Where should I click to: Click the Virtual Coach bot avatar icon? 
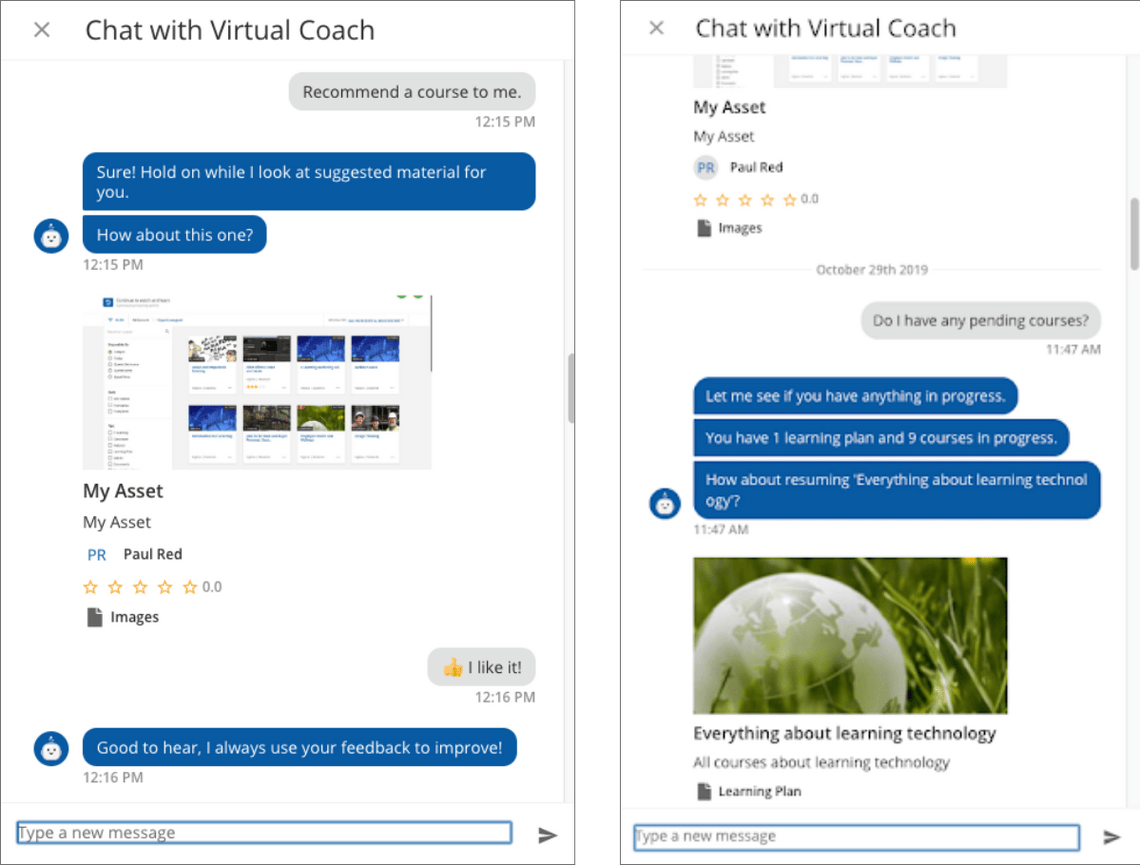51,236
